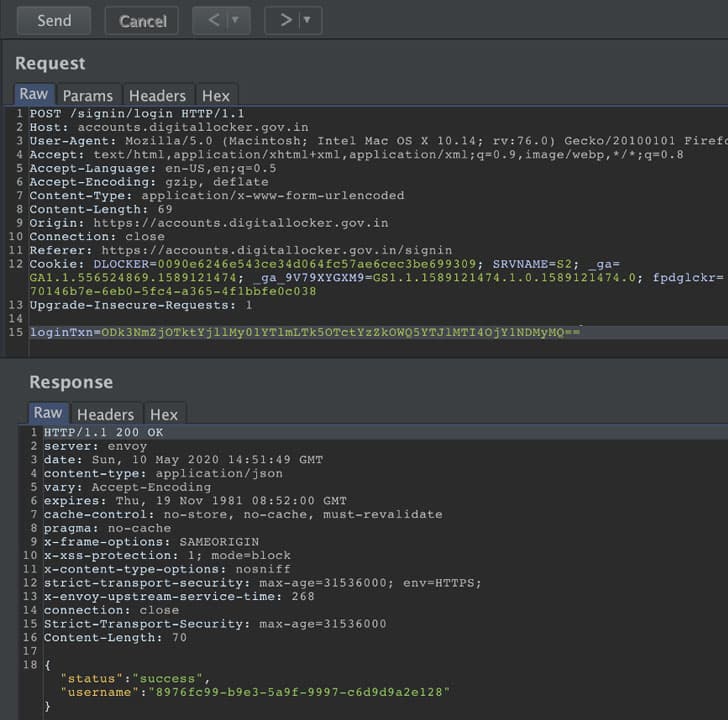The height and width of the screenshot is (720, 728).
Task: Switch to the Response Raw tab
Action: [48, 413]
